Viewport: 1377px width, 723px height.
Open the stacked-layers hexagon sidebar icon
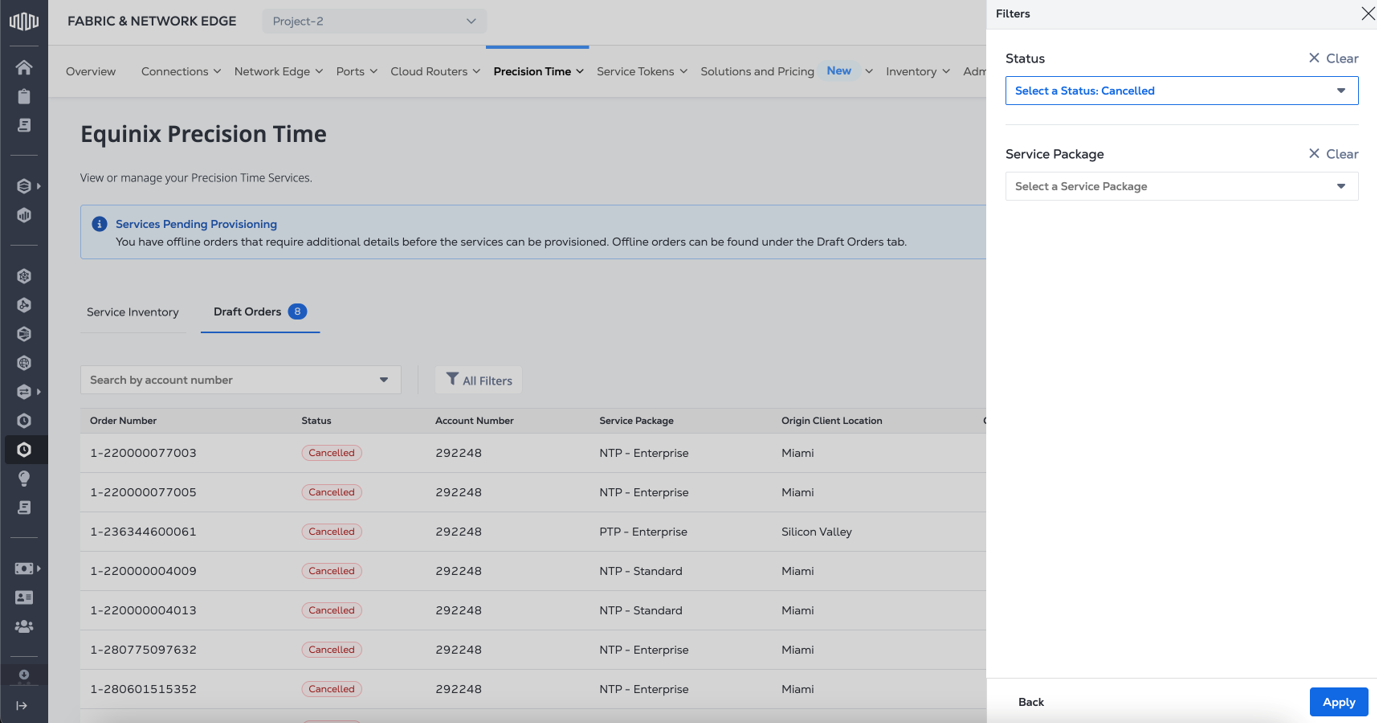point(24,186)
